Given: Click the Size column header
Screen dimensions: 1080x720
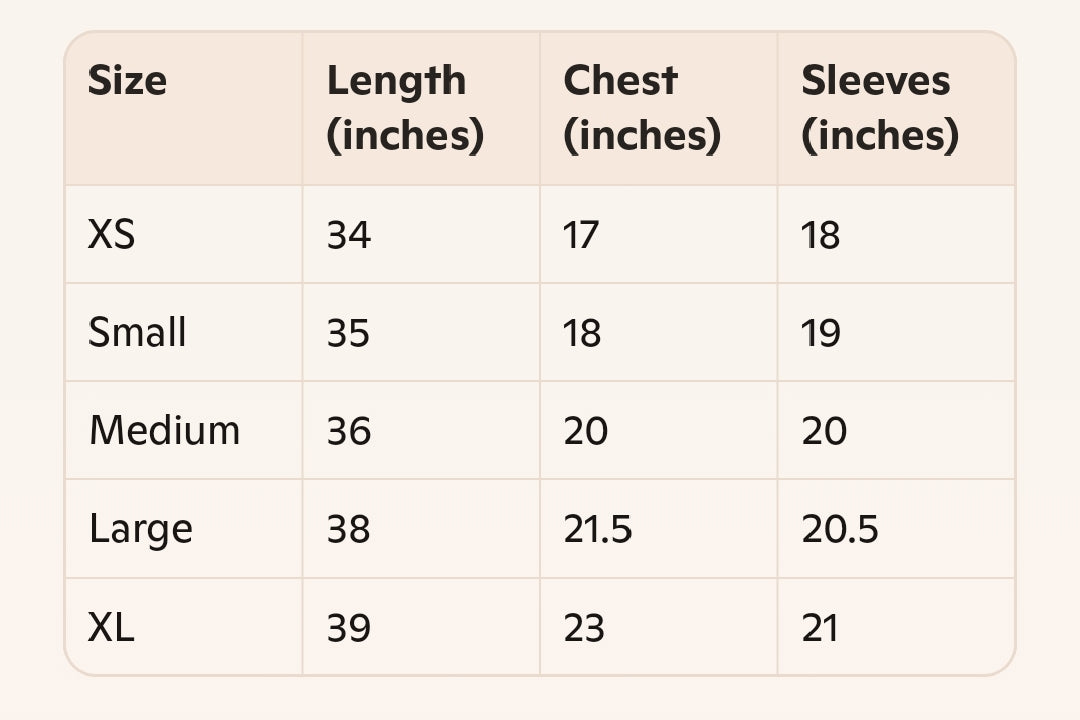Looking at the screenshot, I should click(127, 81).
